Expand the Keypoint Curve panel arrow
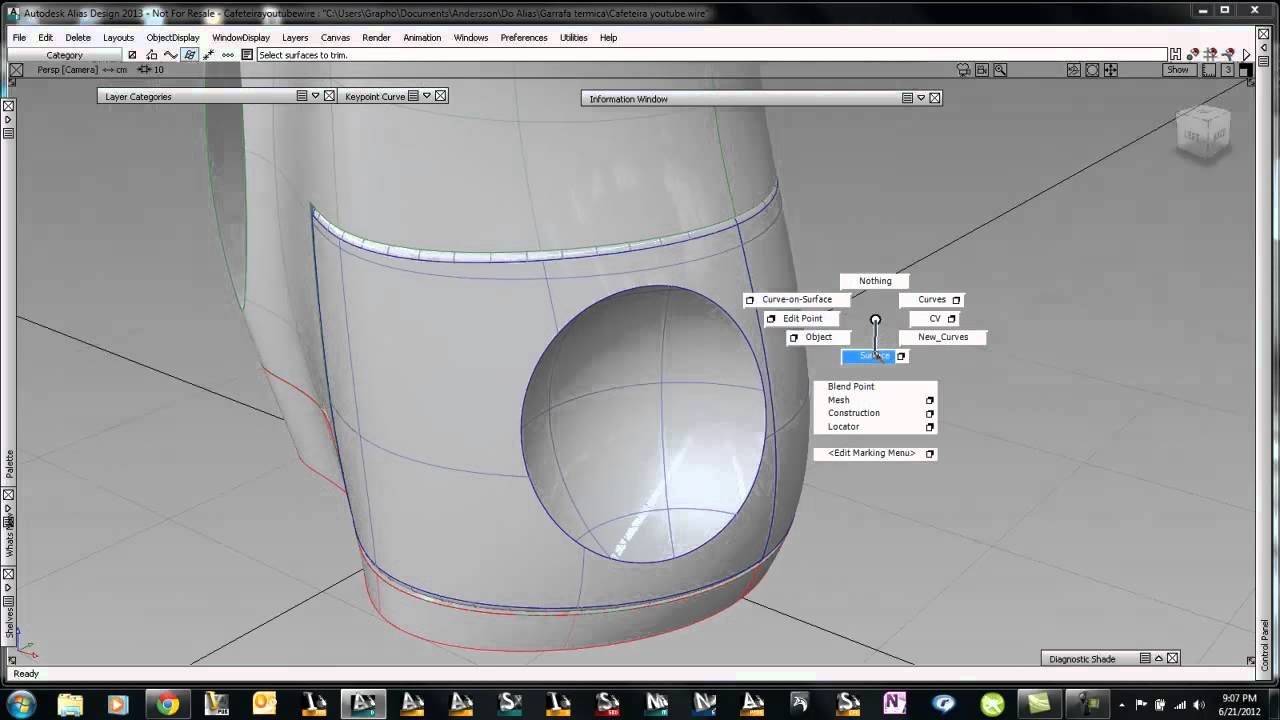Viewport: 1280px width, 720px height. point(426,96)
